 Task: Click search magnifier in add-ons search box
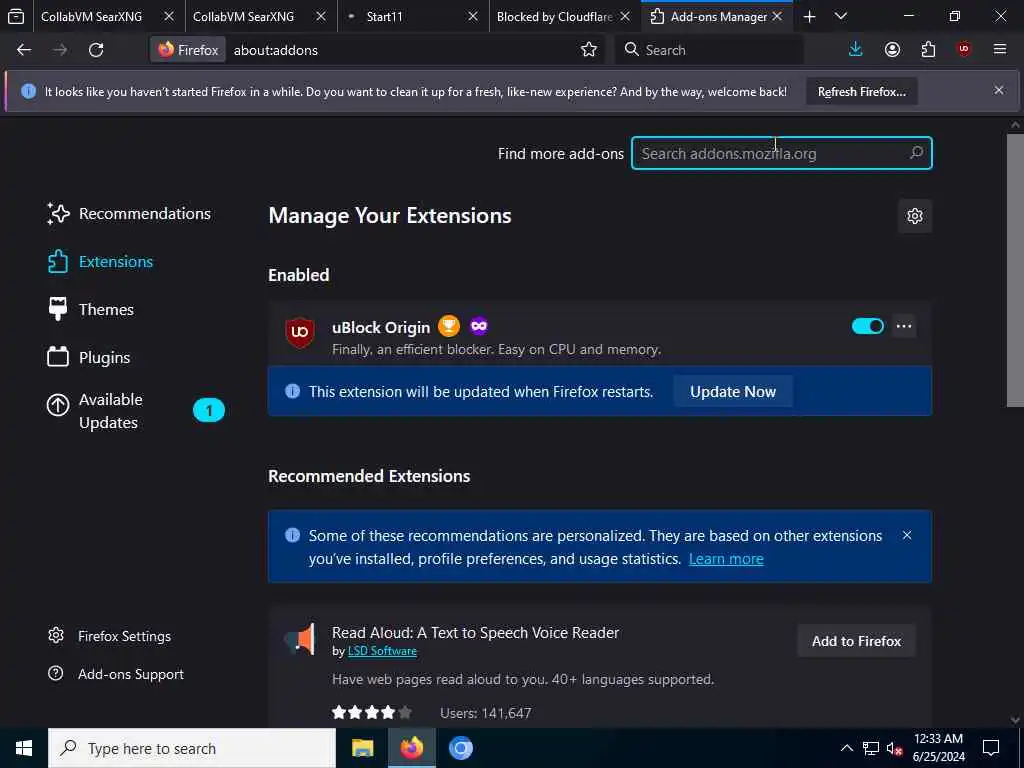[x=916, y=153]
